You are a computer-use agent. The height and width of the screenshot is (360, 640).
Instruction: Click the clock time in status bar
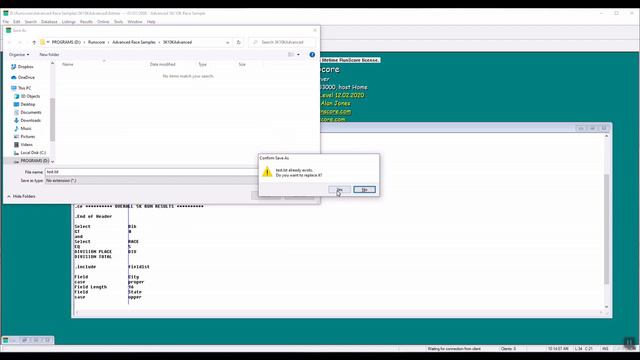pos(558,349)
